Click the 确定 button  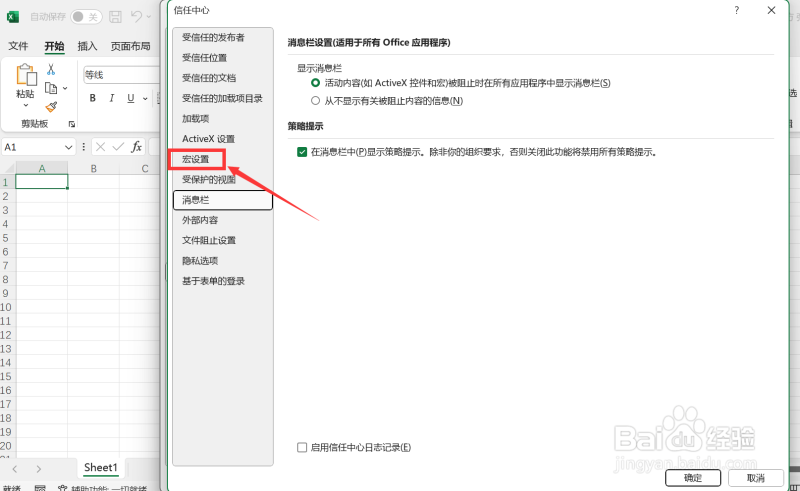coord(693,478)
